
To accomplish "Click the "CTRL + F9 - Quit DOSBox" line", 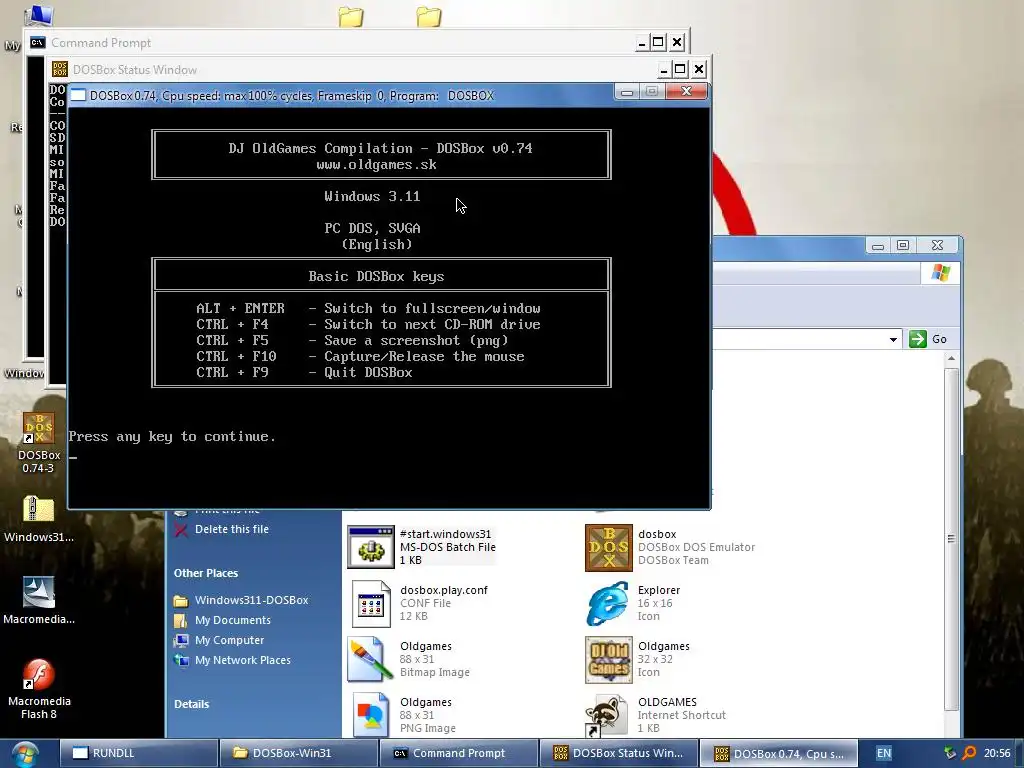I will tap(304, 372).
